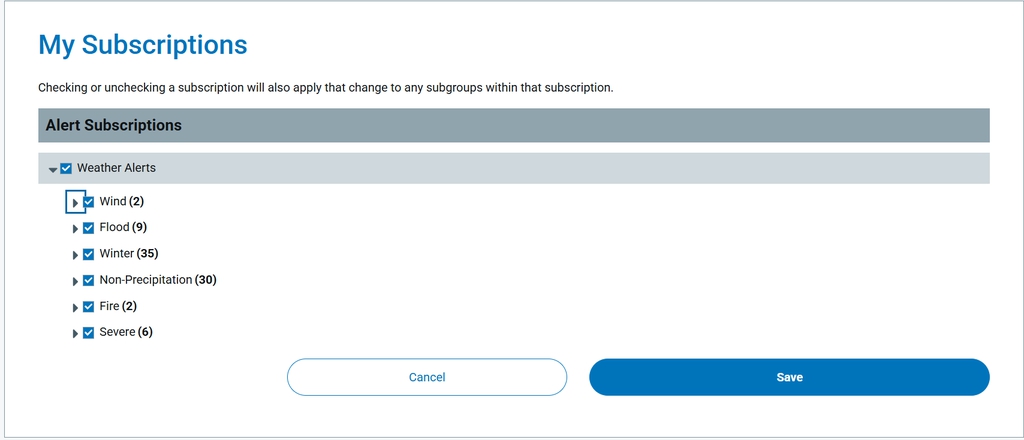Select the Weather Alerts label
Viewport: 1024px width, 440px height.
116,168
